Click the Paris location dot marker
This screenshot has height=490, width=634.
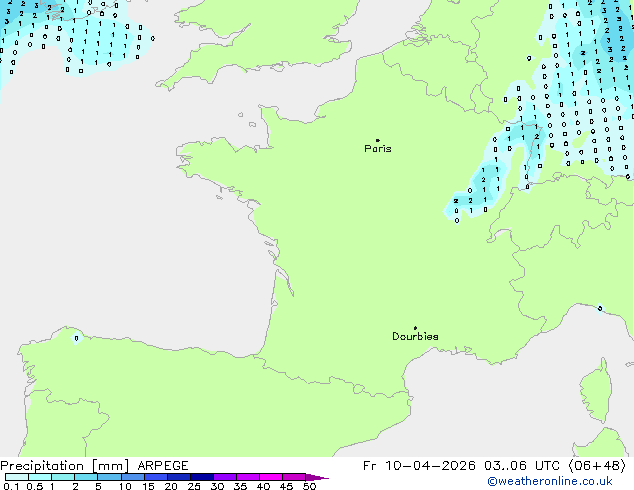coord(378,140)
